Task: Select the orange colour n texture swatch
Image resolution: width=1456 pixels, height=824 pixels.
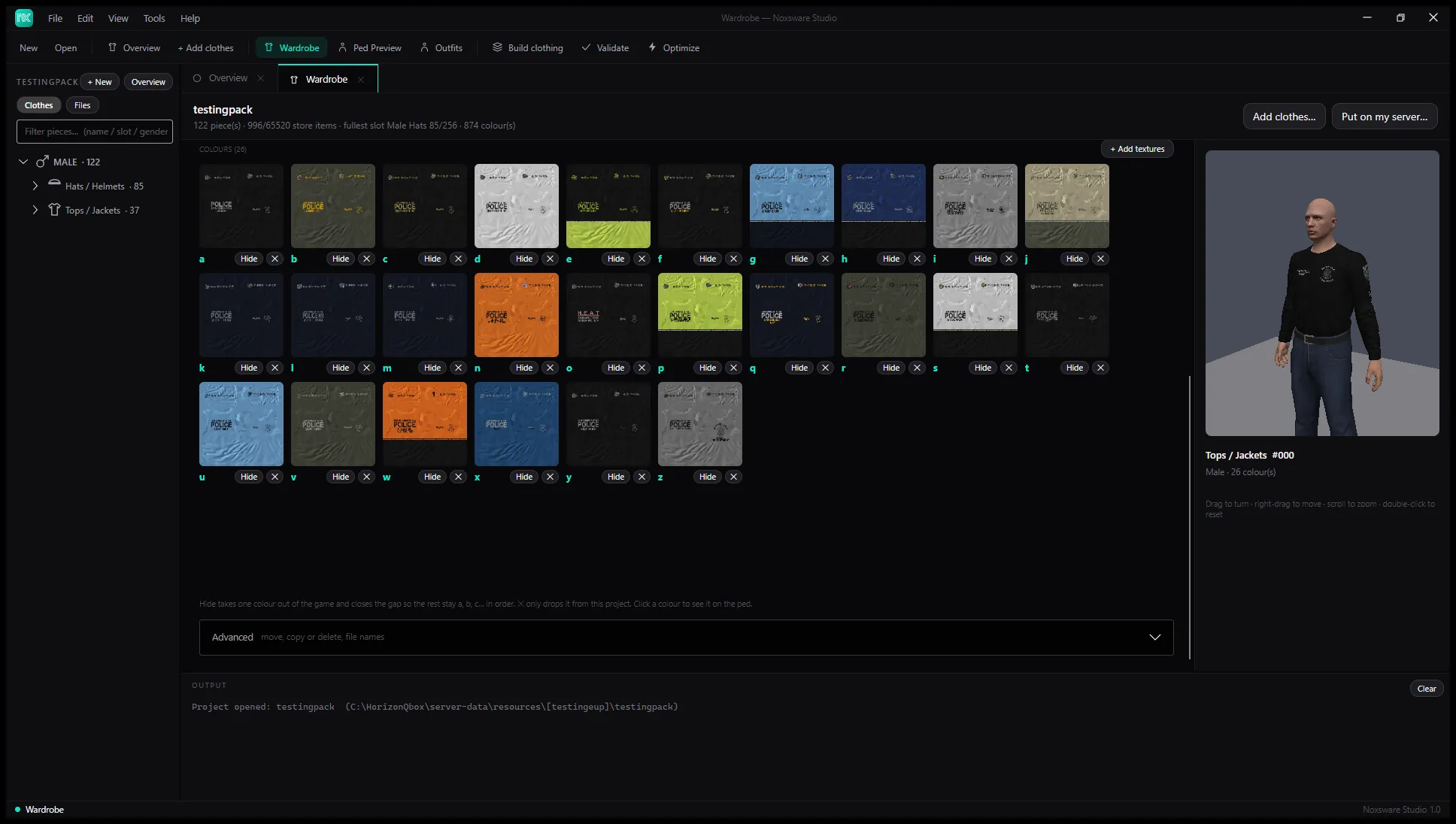Action: [517, 315]
